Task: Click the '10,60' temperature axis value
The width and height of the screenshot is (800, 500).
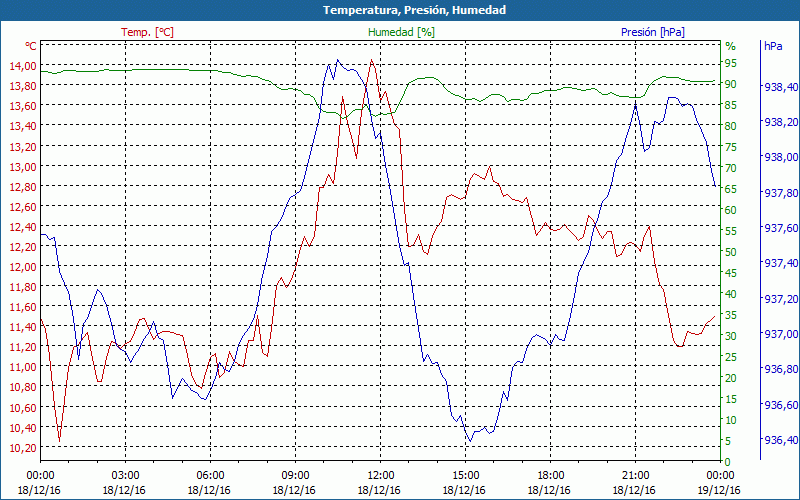Action: click(x=22, y=407)
